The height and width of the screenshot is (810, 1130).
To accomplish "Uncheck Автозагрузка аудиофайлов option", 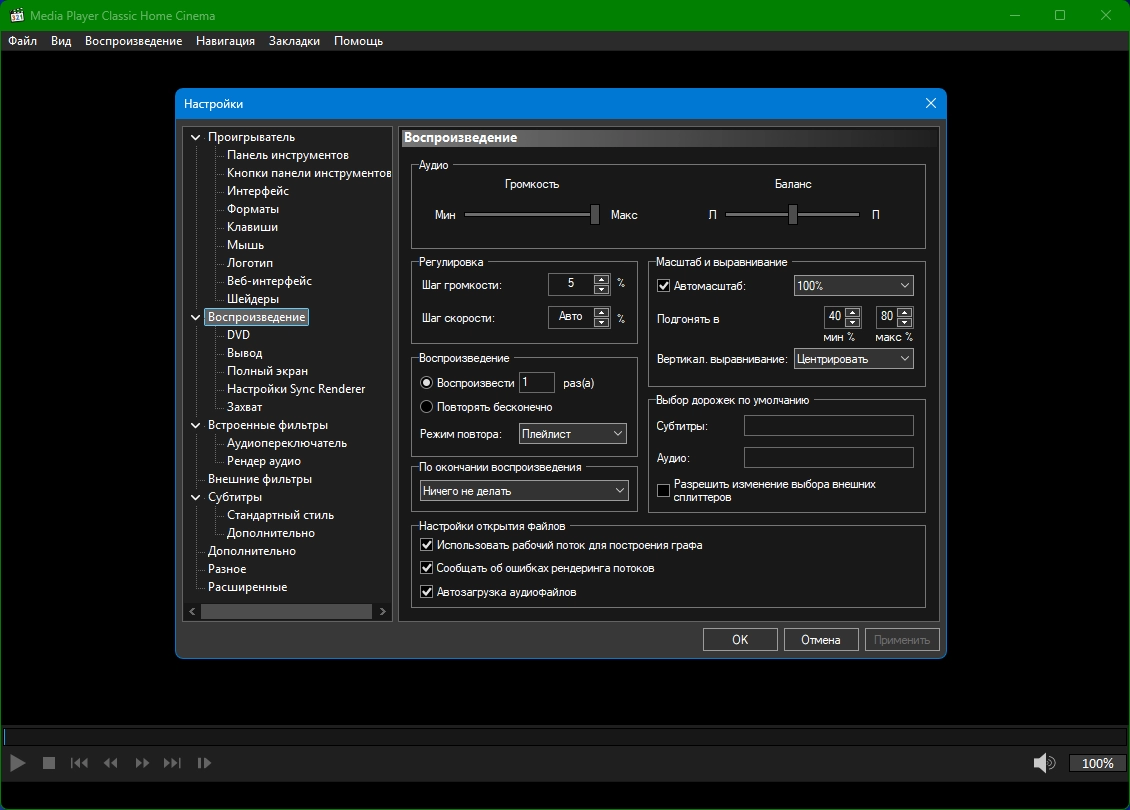I will tap(427, 592).
